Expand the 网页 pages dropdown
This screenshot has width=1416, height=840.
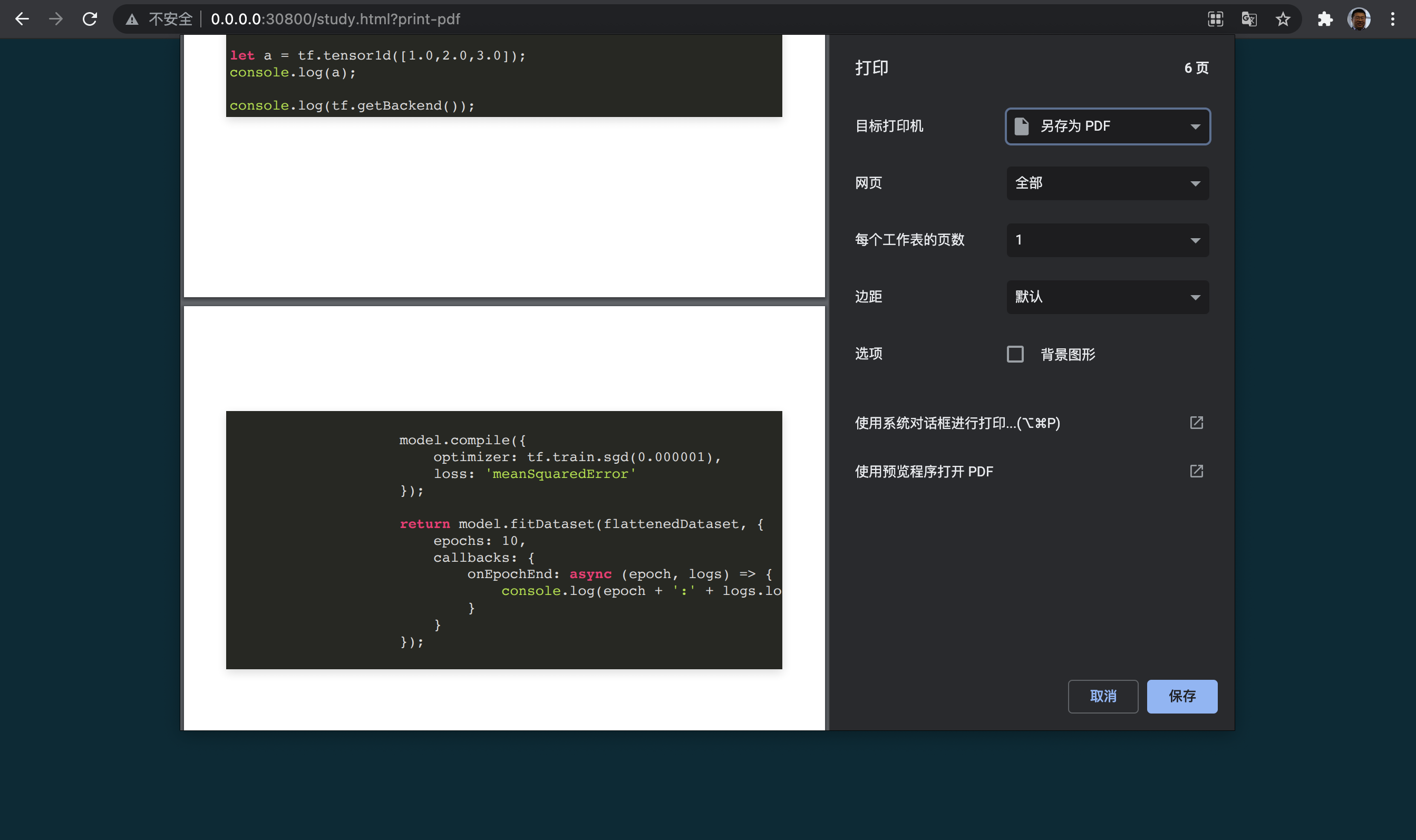click(x=1108, y=183)
